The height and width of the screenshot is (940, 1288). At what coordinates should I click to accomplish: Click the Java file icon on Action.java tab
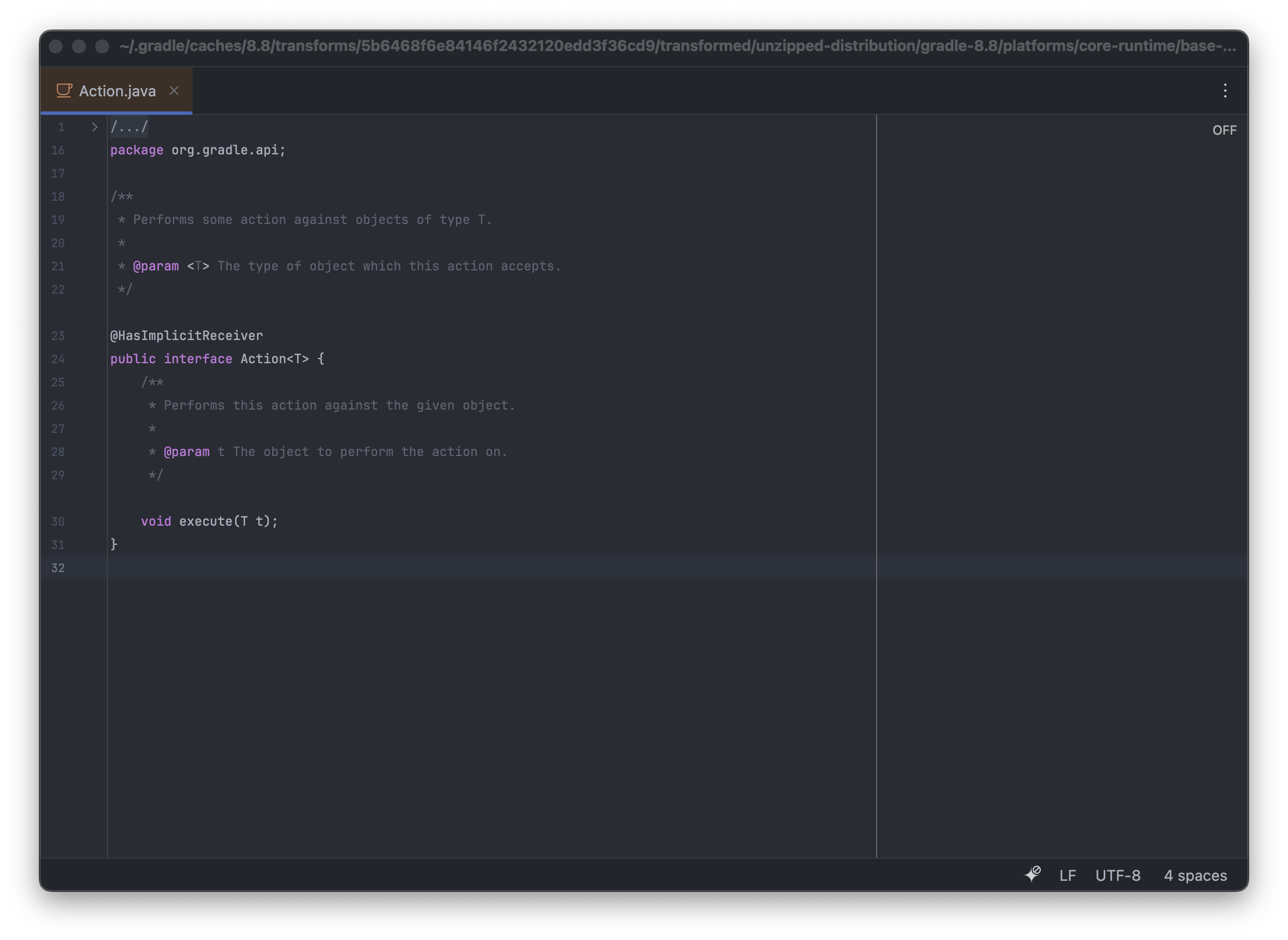[x=64, y=91]
